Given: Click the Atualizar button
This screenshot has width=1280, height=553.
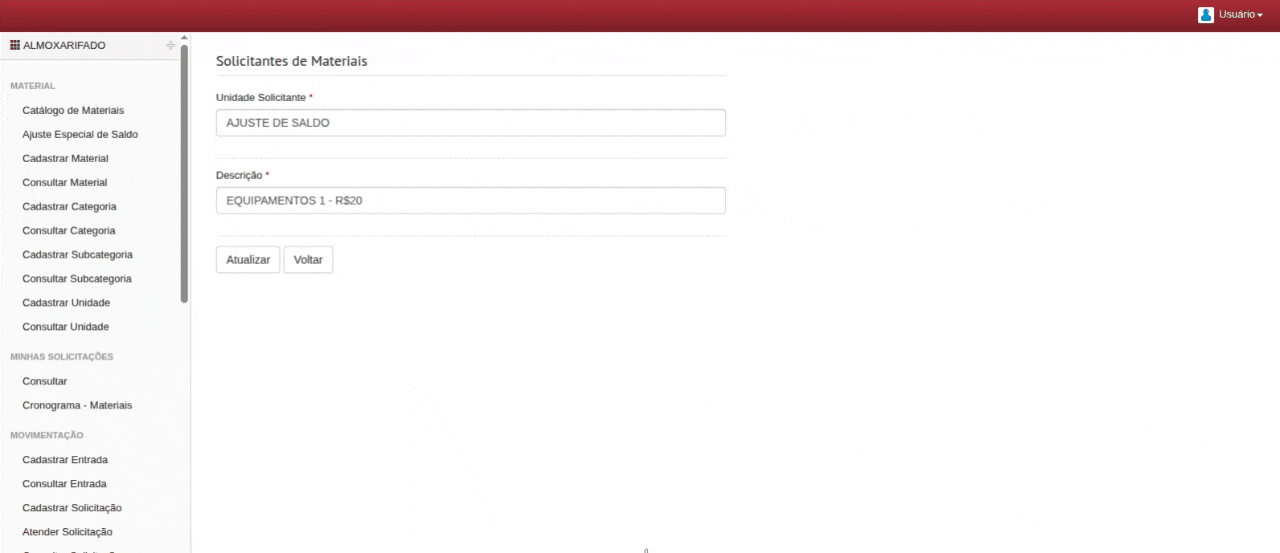Looking at the screenshot, I should coord(248,259).
